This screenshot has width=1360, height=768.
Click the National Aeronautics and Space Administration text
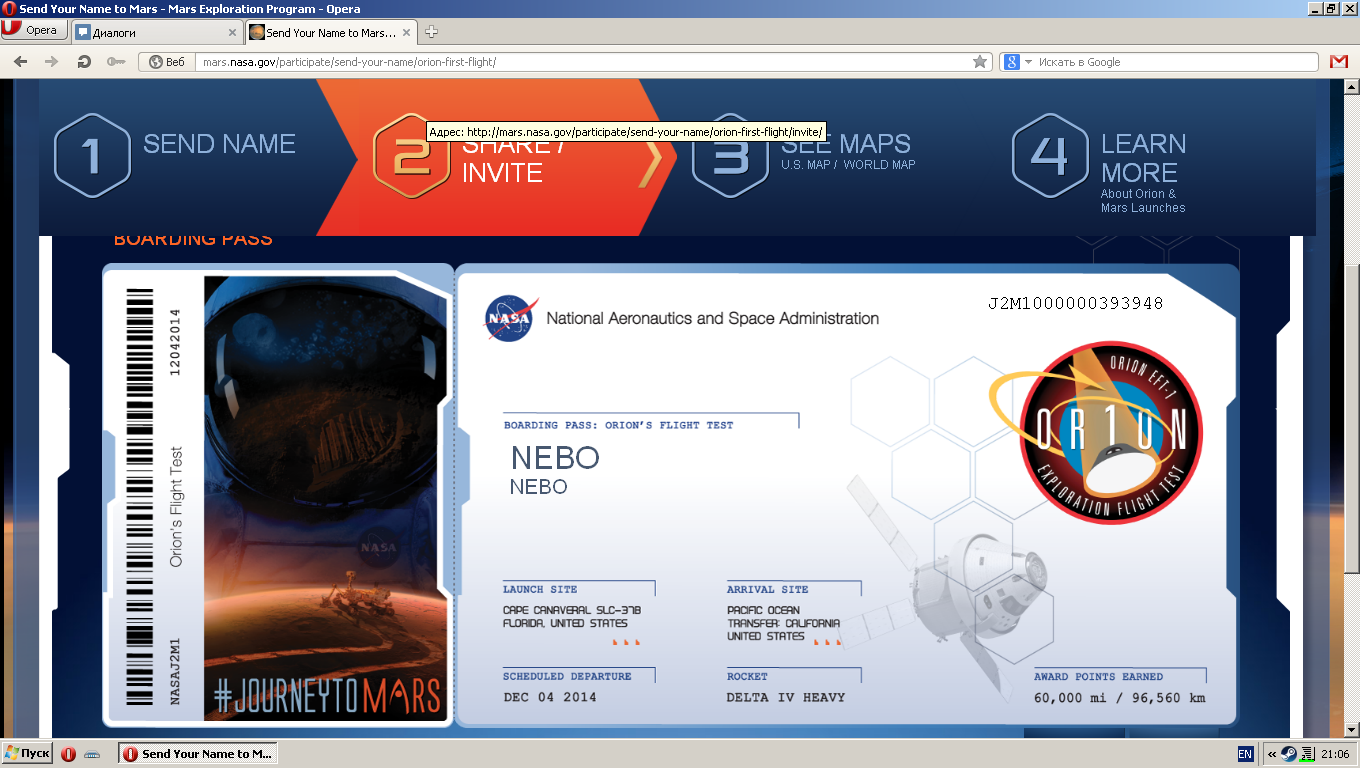pos(712,319)
